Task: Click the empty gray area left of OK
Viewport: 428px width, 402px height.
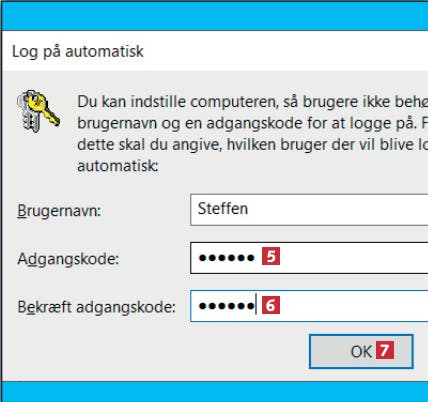Action: pos(153,352)
